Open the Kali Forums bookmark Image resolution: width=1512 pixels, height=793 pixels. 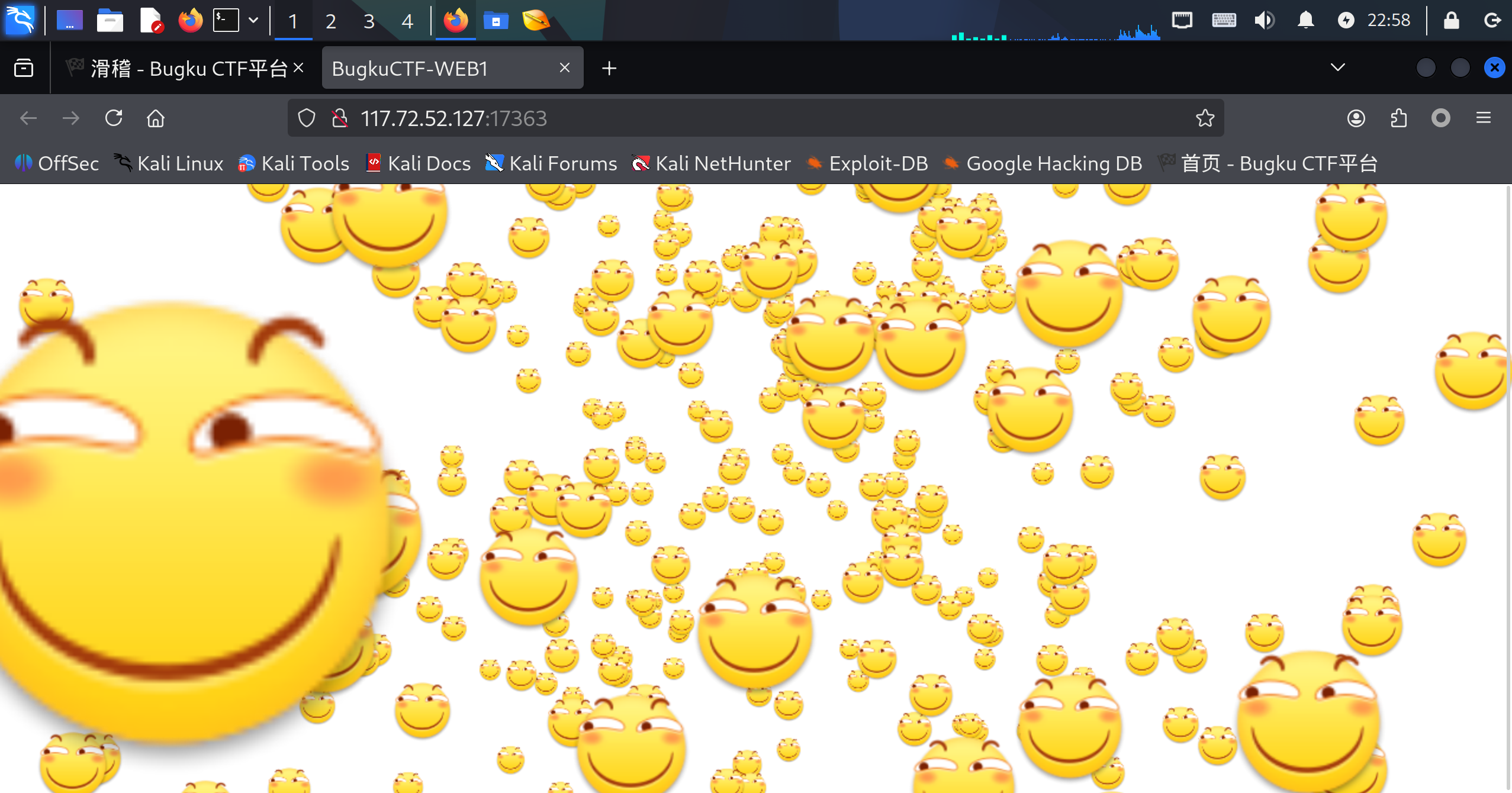(x=551, y=163)
